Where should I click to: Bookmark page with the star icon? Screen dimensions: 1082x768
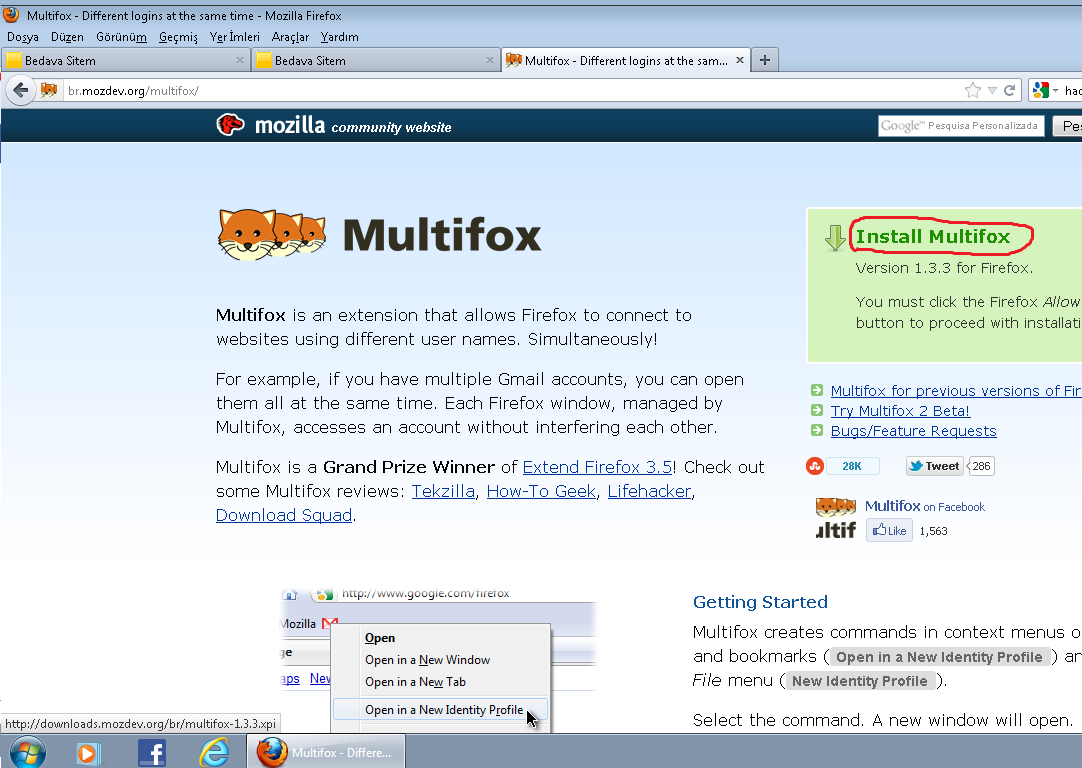(x=972, y=90)
